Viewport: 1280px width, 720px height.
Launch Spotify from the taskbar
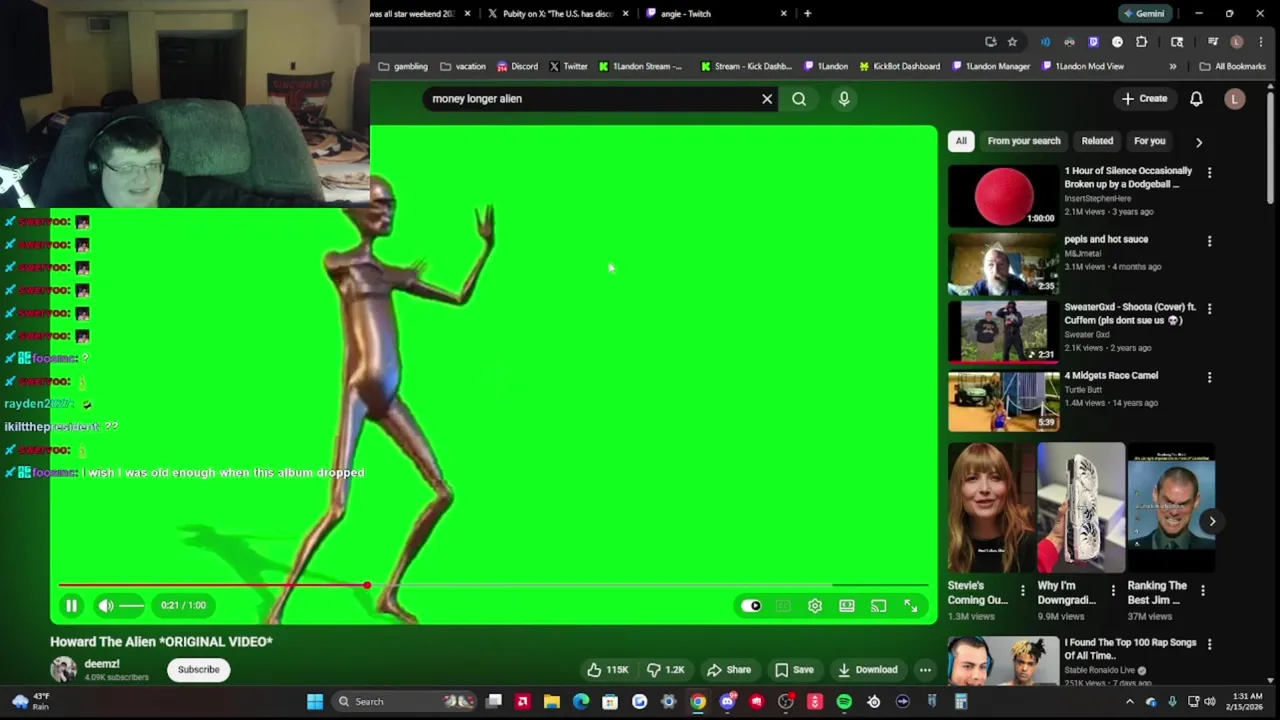pos(844,702)
